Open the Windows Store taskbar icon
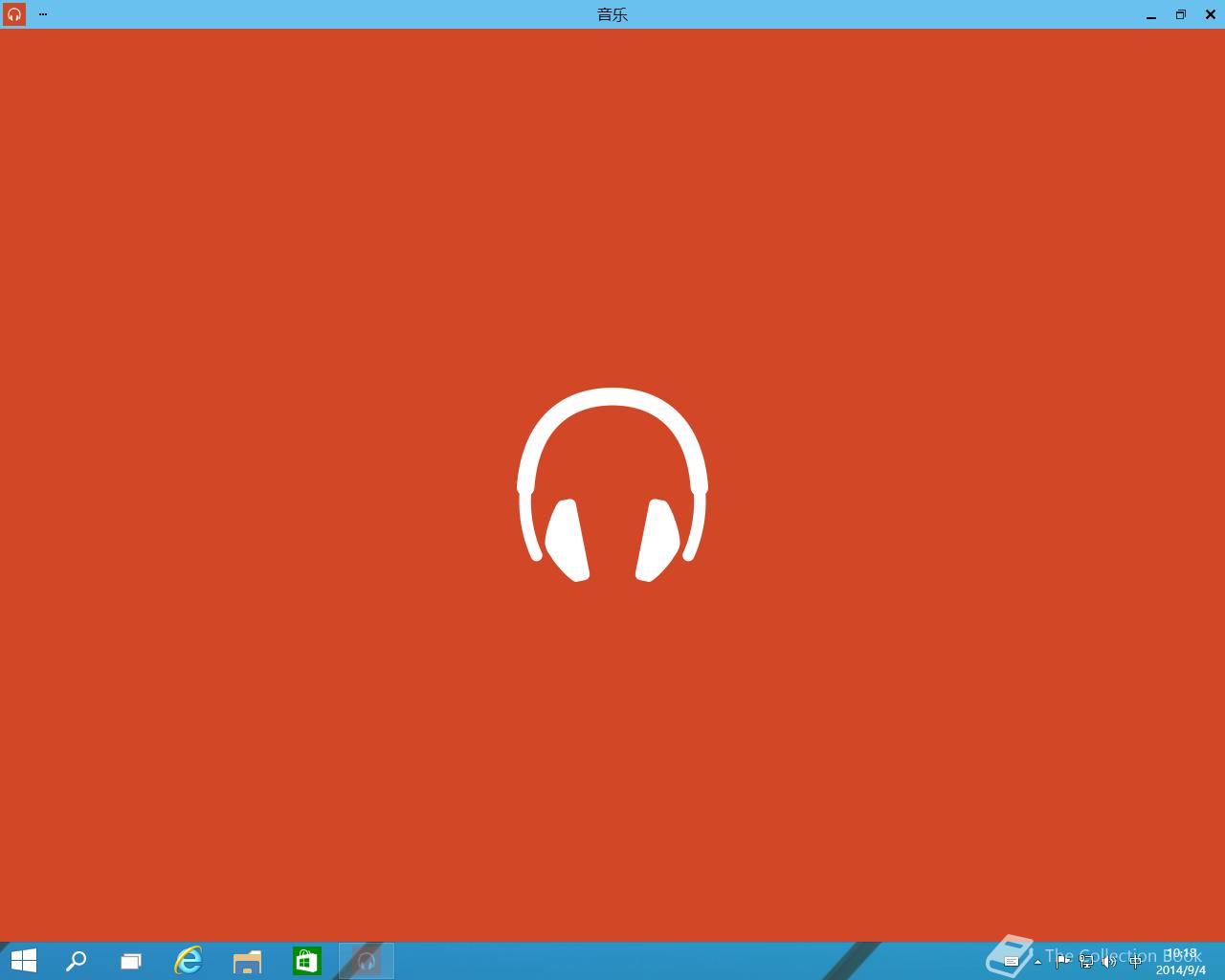 [x=307, y=961]
